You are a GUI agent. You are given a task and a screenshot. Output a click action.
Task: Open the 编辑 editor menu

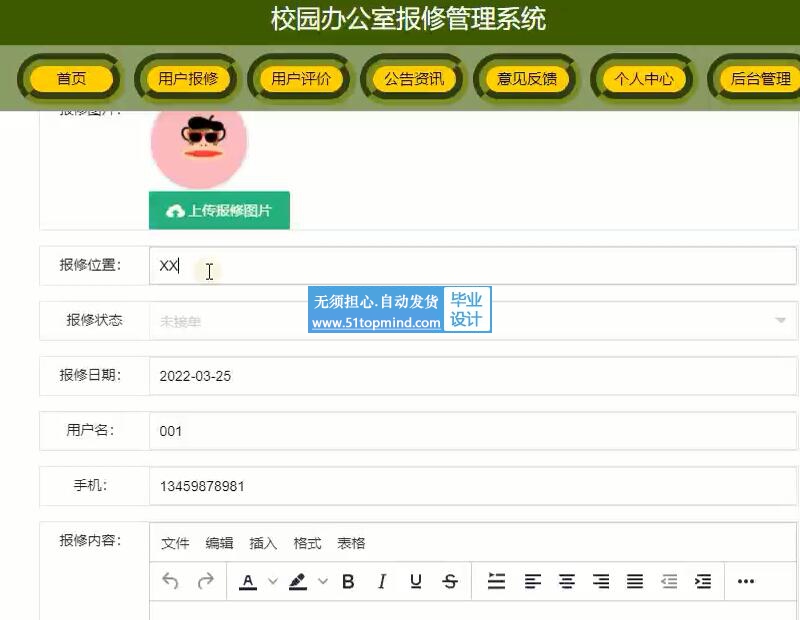tap(219, 543)
